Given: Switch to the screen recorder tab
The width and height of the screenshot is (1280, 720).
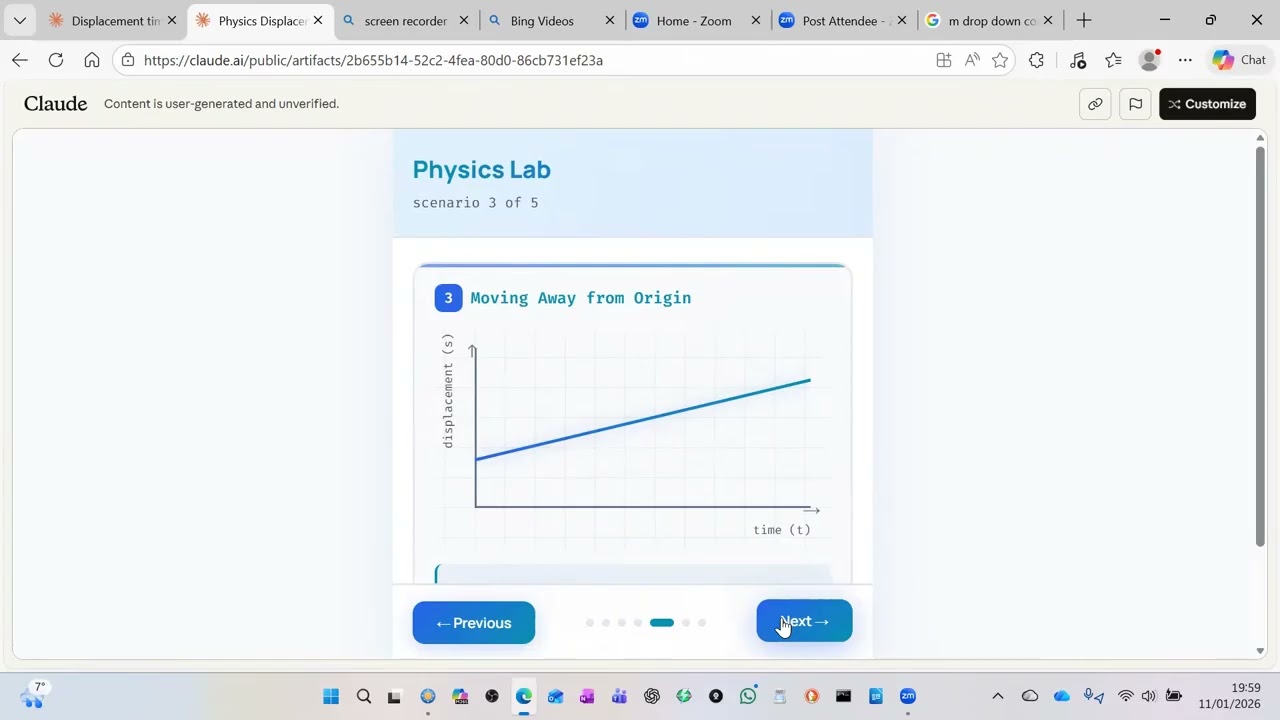Looking at the screenshot, I should (x=405, y=20).
